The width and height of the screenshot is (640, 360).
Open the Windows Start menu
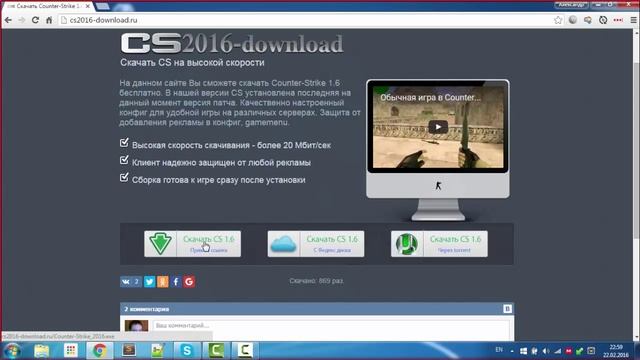(12, 351)
